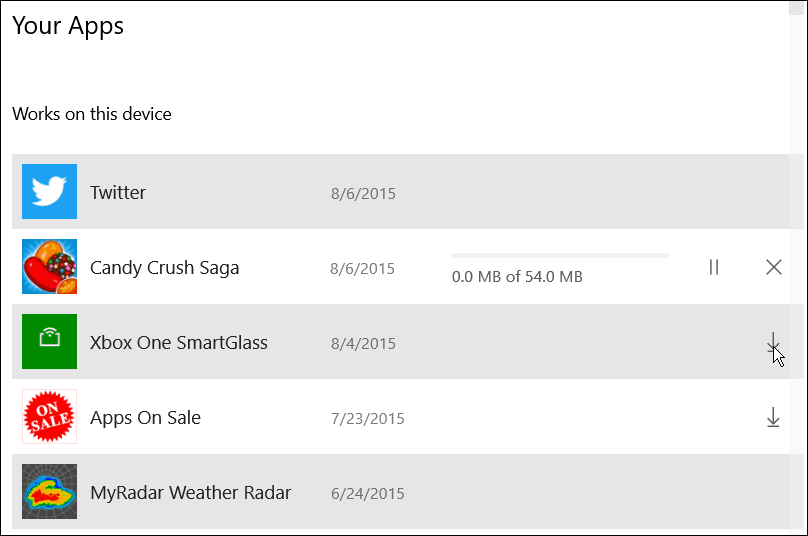Select the MyRadar Weather Radar title
808x536 pixels.
click(x=191, y=493)
